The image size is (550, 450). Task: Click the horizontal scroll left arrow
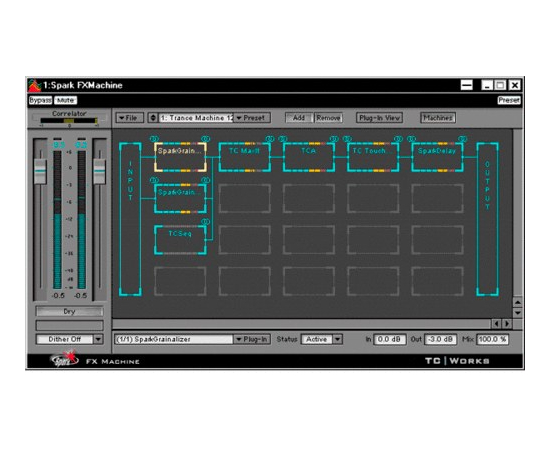point(496,324)
